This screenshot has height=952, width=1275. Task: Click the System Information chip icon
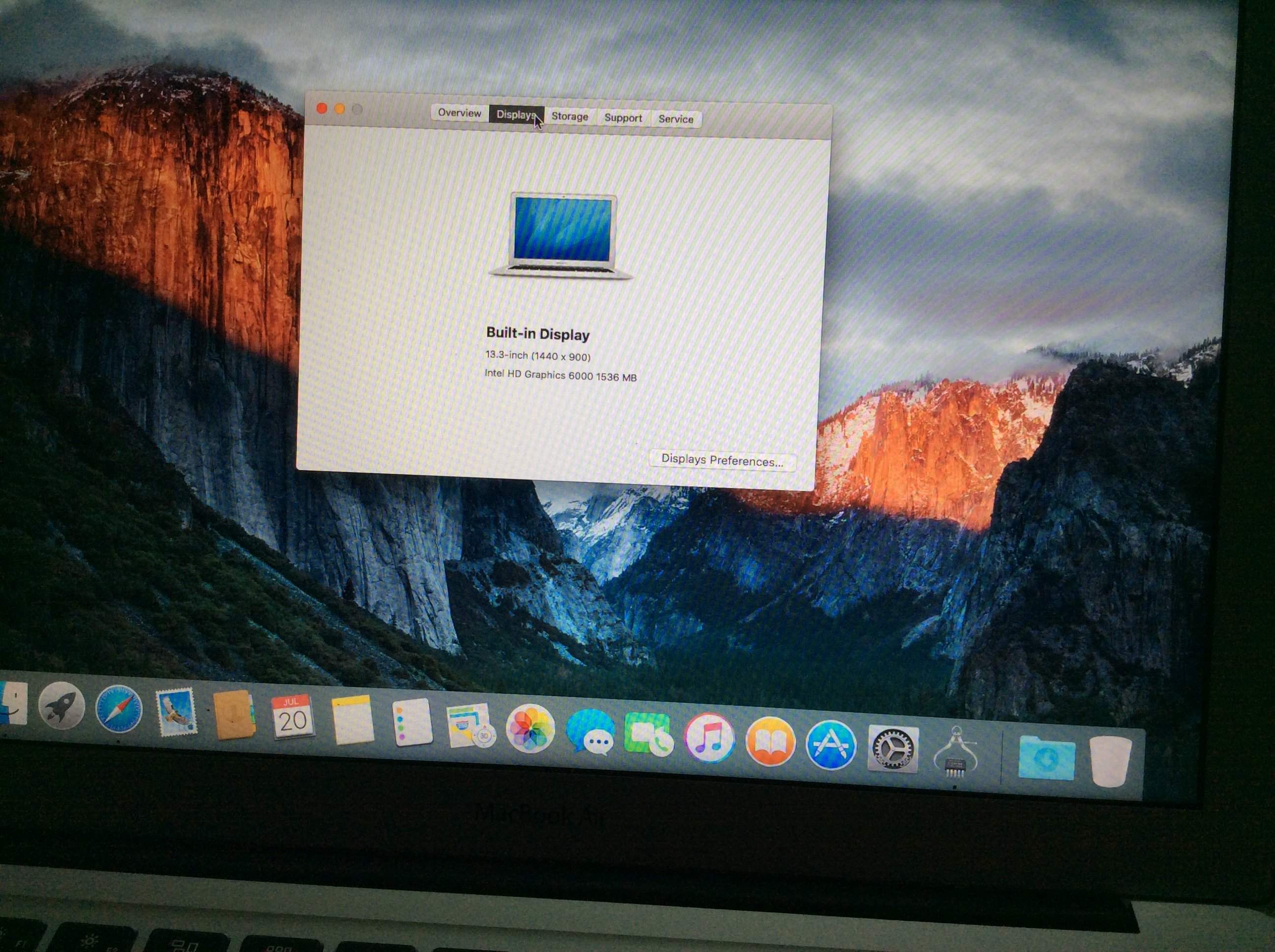[955, 752]
